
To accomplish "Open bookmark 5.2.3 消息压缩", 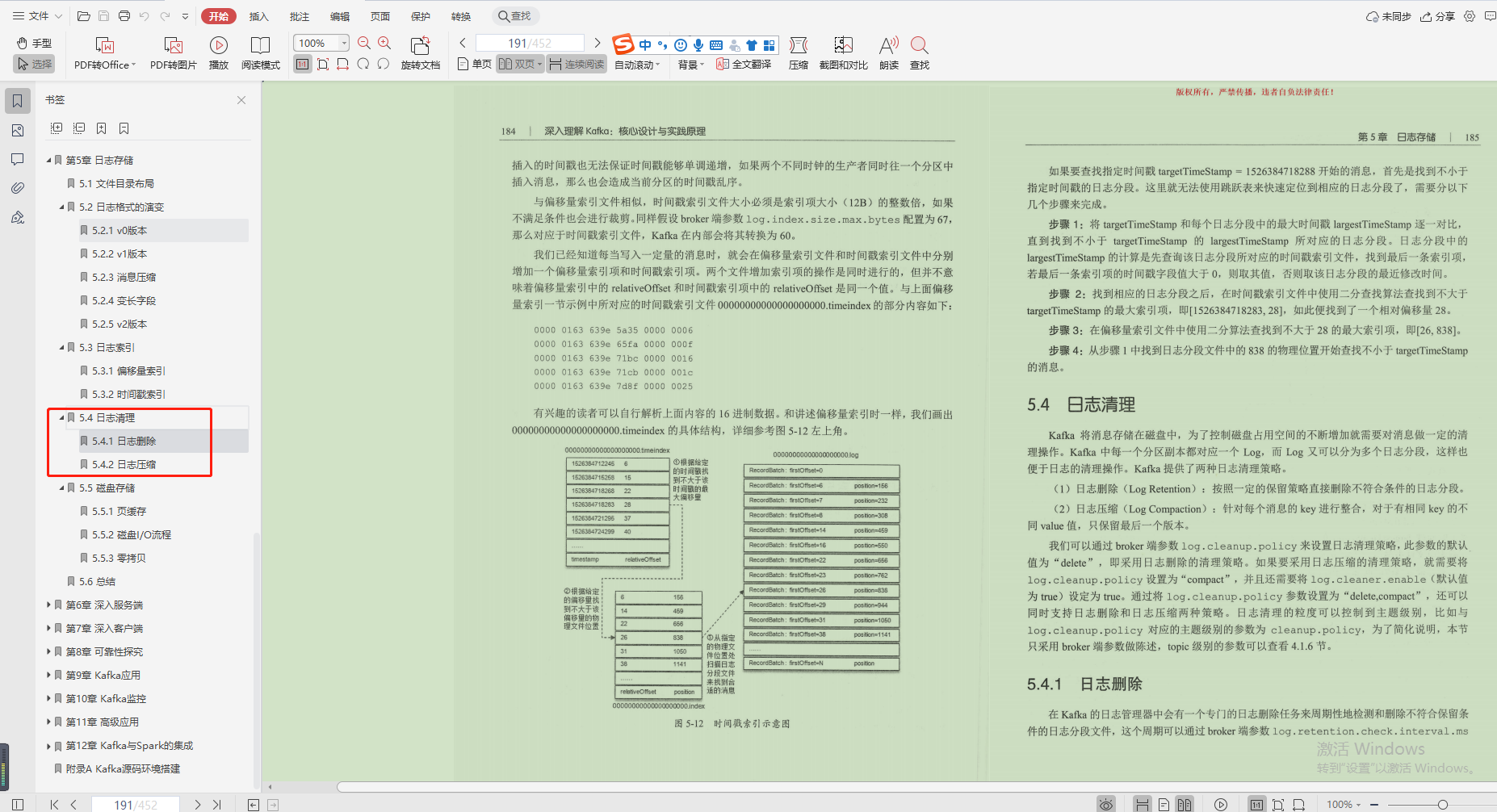I will point(124,278).
